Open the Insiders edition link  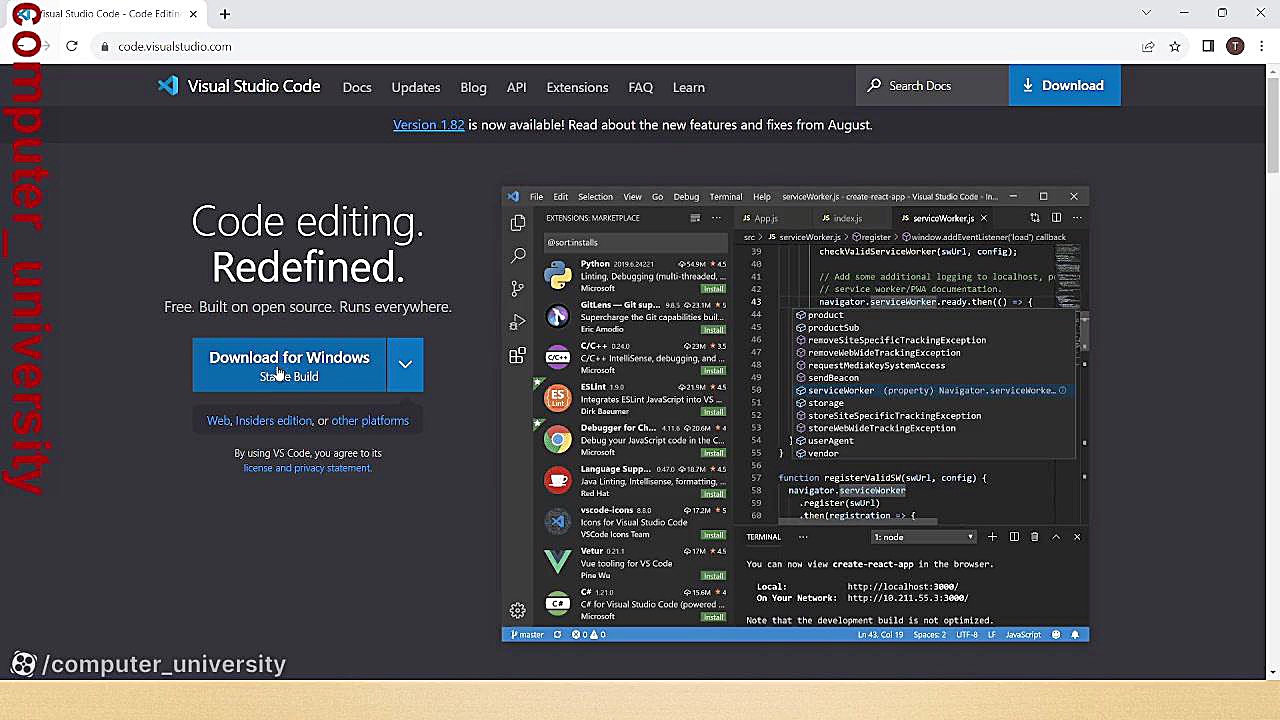click(x=273, y=421)
